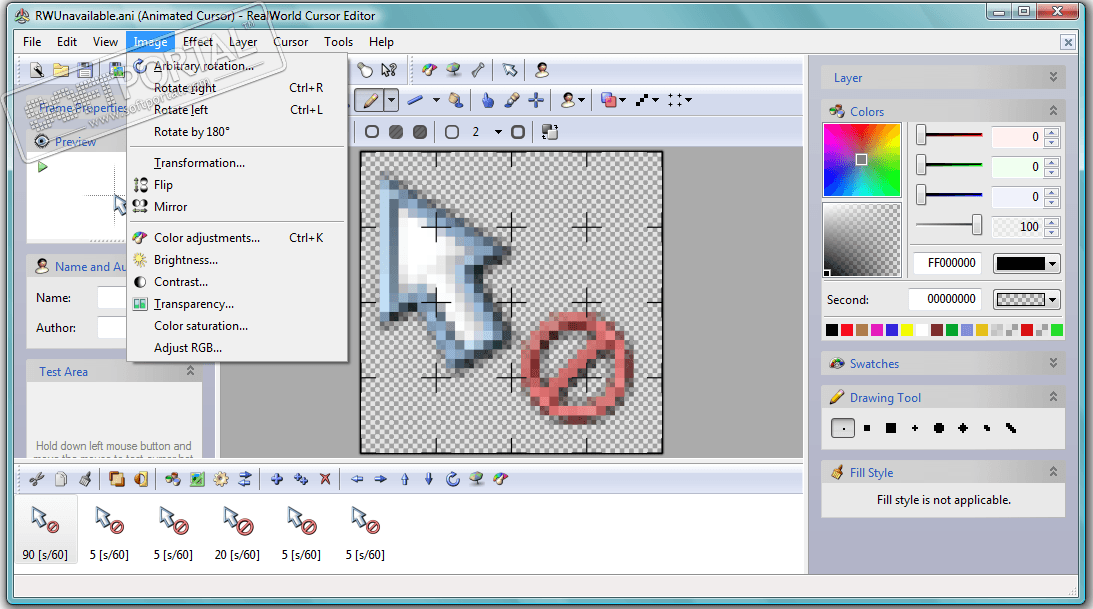Click the rotate arrow icon in frame toolbar
This screenshot has width=1093, height=609.
453,479
